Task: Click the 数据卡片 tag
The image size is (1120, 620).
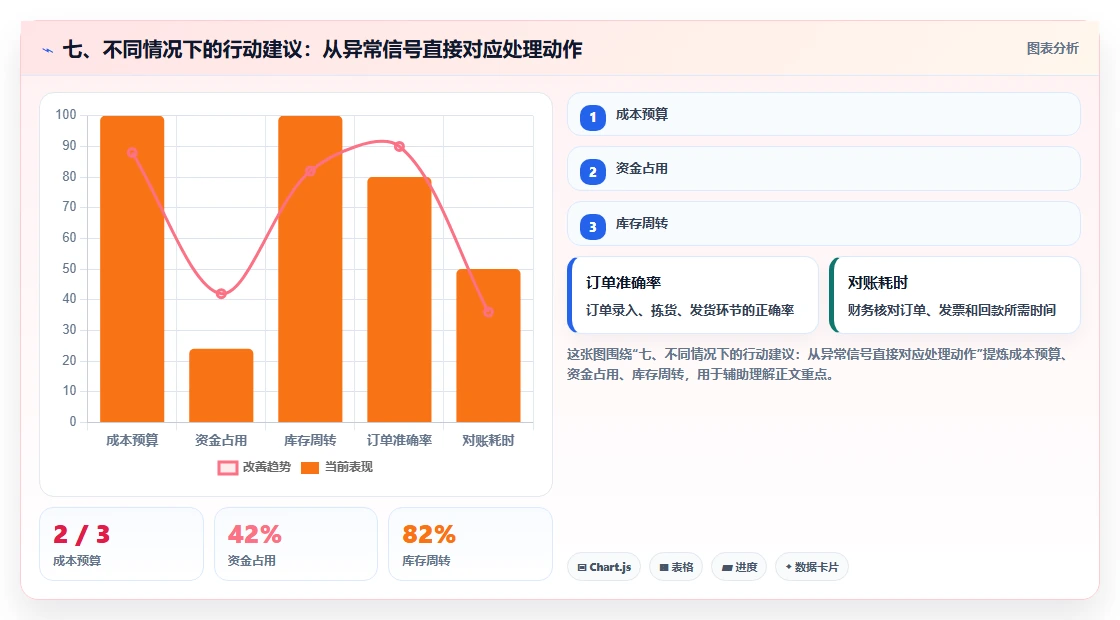Action: (x=812, y=567)
